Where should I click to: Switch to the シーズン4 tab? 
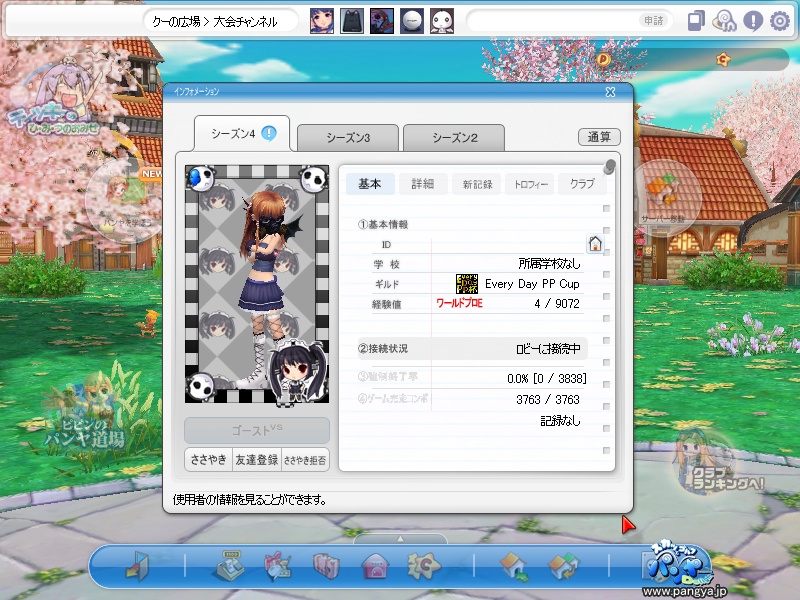click(242, 134)
